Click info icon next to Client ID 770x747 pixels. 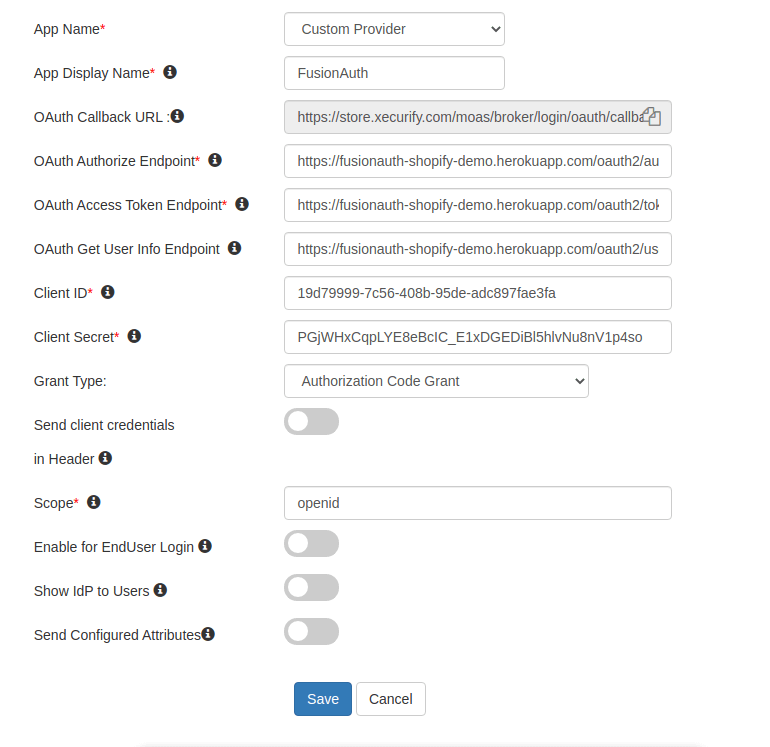tap(108, 292)
